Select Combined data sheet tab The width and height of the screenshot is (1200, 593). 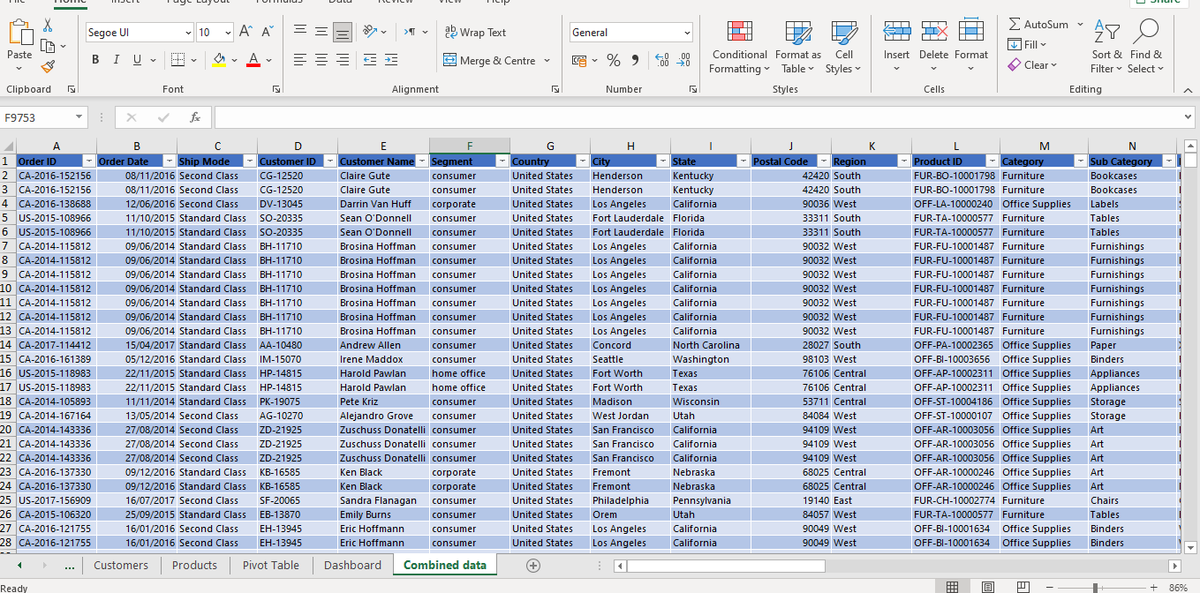445,565
